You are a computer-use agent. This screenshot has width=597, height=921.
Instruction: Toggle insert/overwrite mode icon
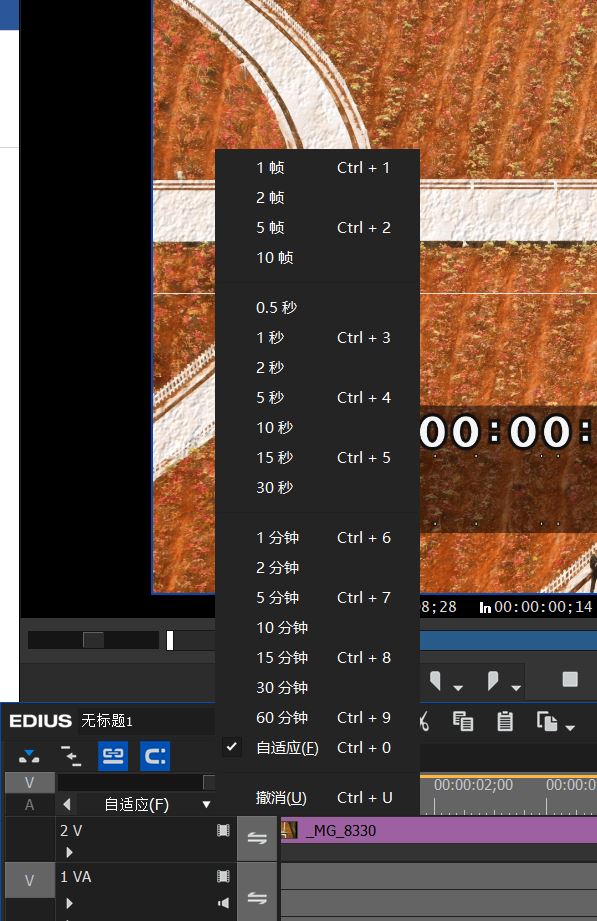tap(29, 756)
